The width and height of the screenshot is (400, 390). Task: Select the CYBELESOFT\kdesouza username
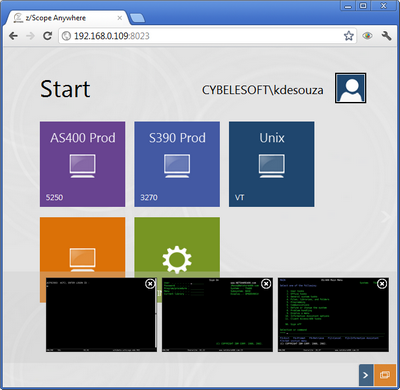pos(263,90)
